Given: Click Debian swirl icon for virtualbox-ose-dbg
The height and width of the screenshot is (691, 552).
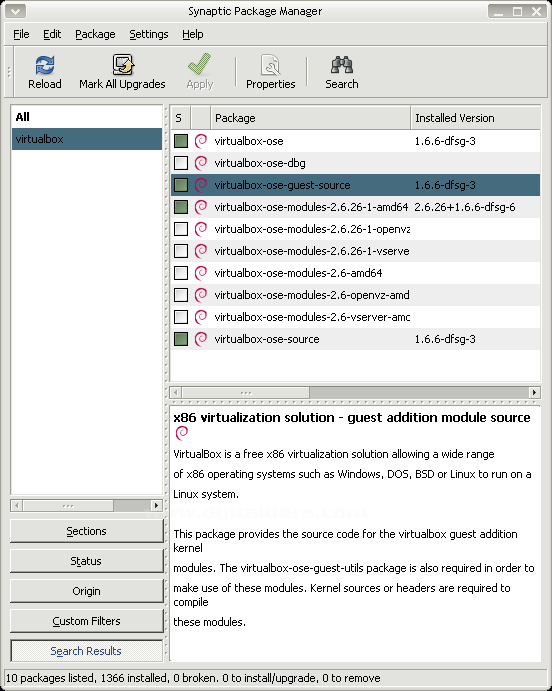Looking at the screenshot, I should (201, 163).
